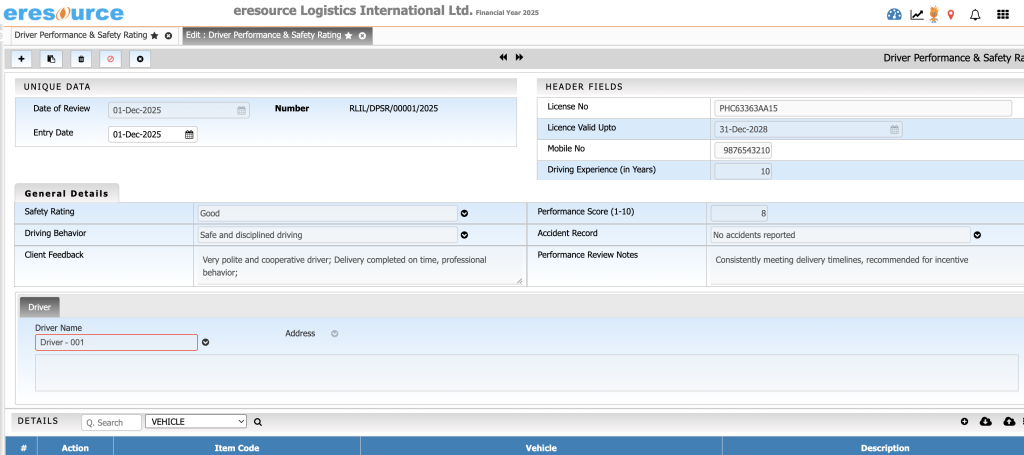Expand the Safety Rating dropdown
This screenshot has width=1024, height=455.
(x=464, y=213)
